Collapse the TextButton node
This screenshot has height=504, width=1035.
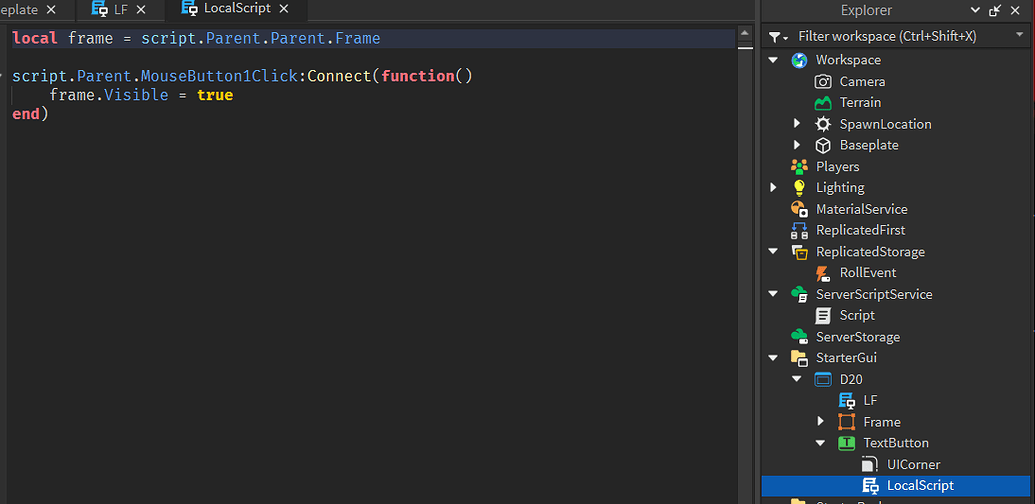[821, 443]
